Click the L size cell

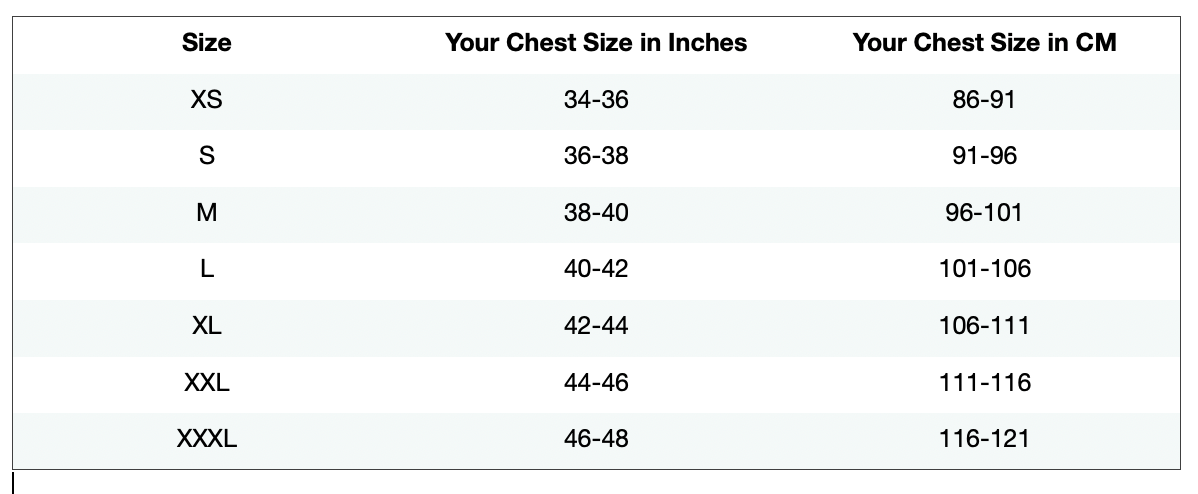pos(207,269)
